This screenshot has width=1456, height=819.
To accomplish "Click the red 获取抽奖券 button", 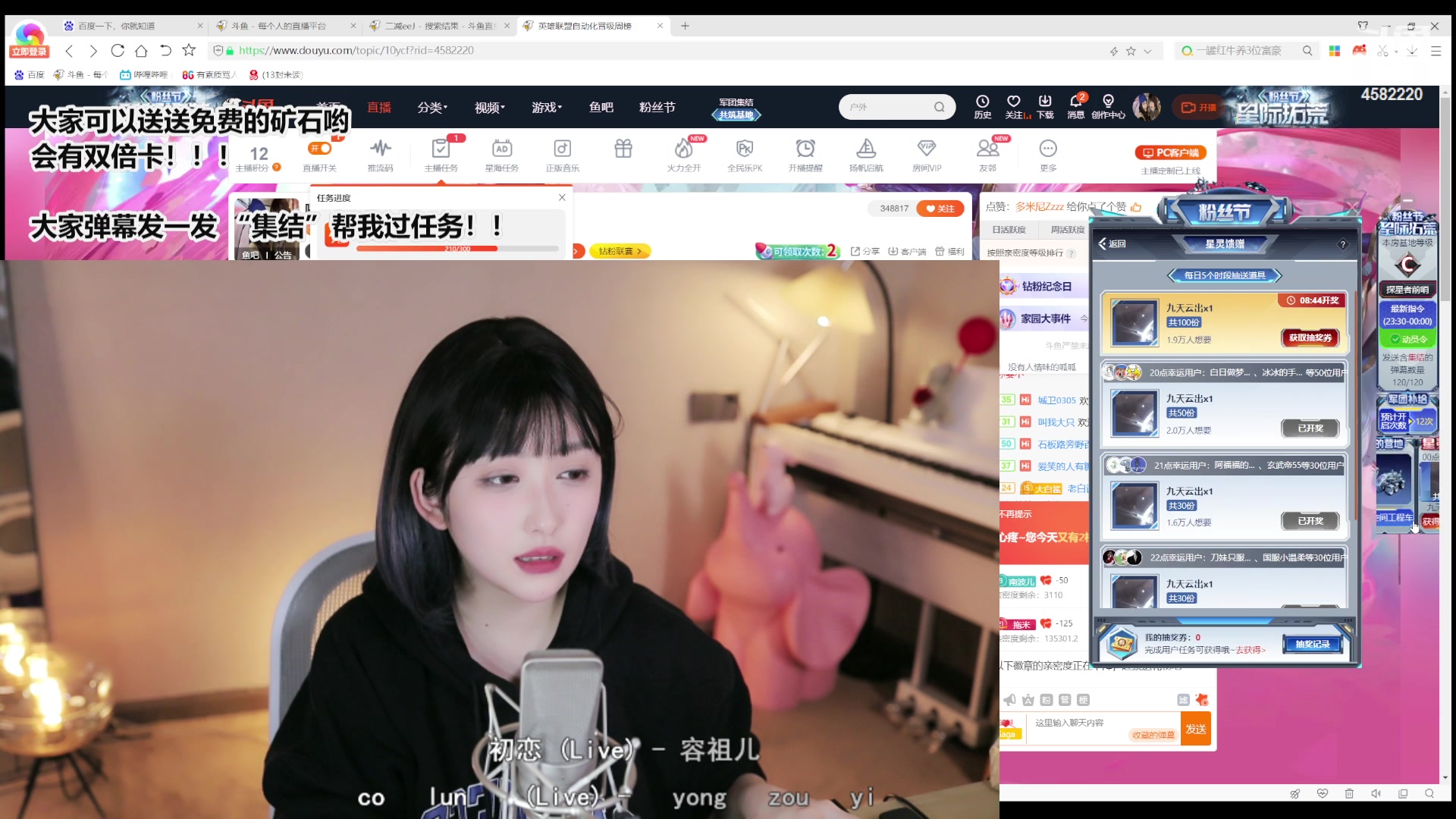I will [1310, 337].
